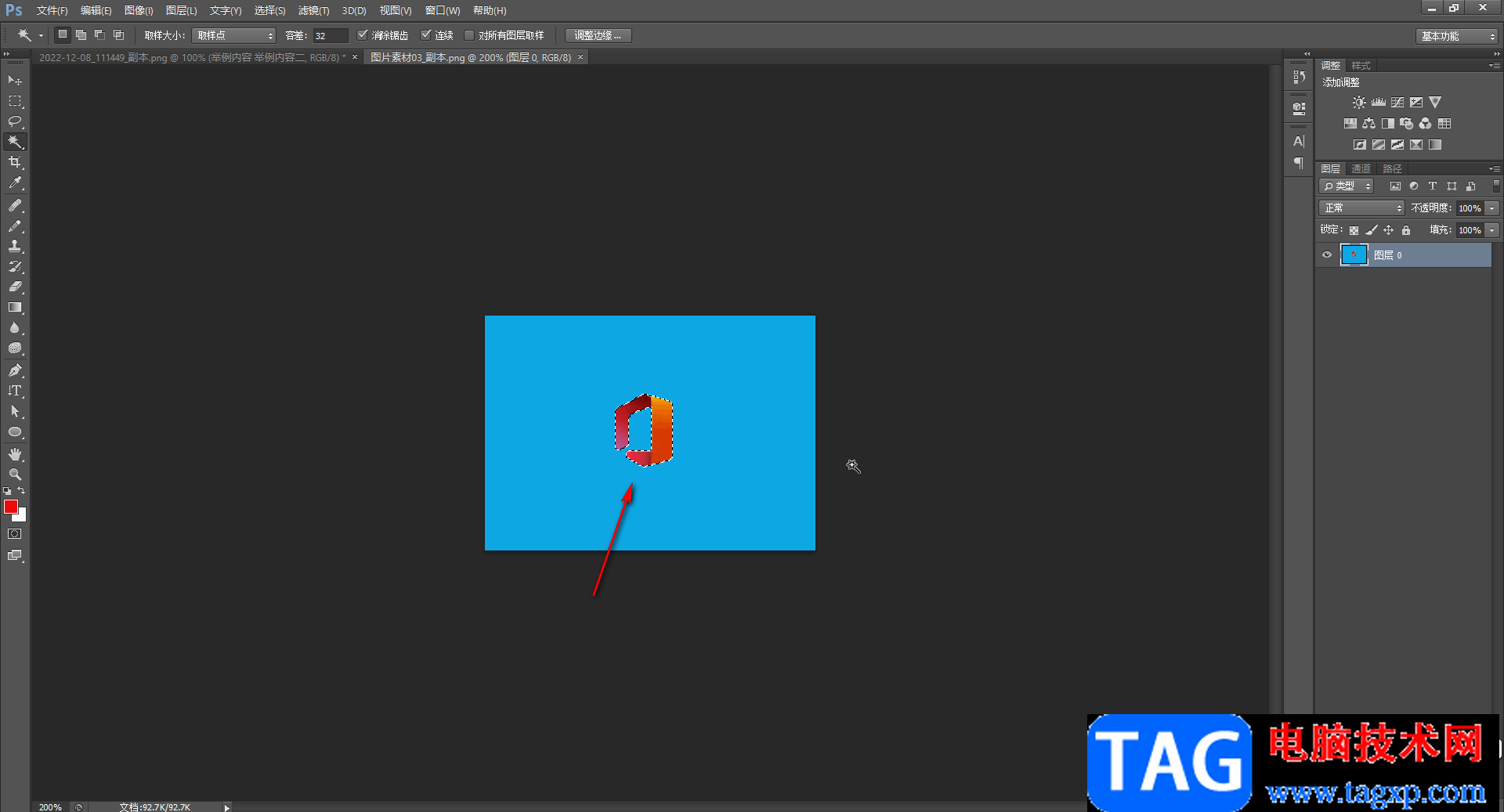The width and height of the screenshot is (1504, 812).
Task: Select the History Brush tool
Action: pos(15,266)
